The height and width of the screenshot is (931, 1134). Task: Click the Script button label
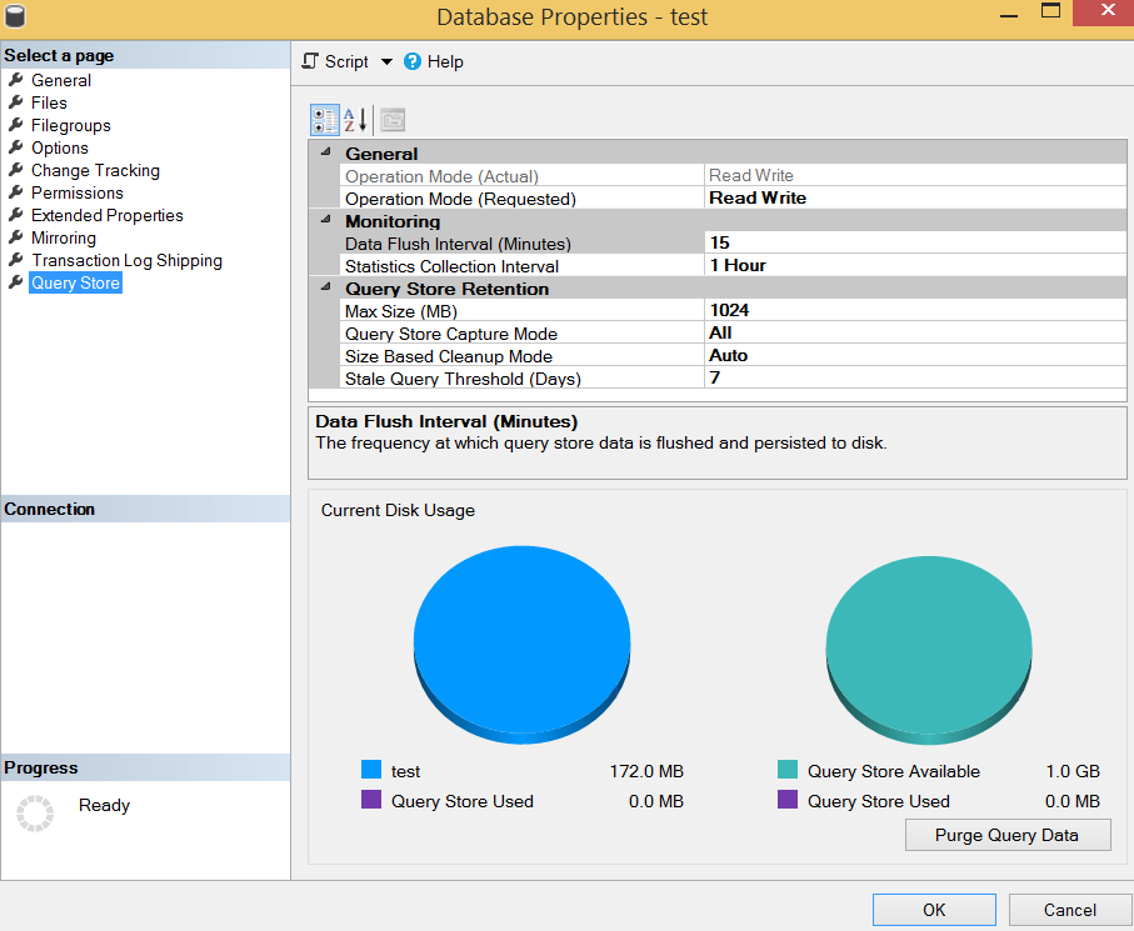pos(346,61)
